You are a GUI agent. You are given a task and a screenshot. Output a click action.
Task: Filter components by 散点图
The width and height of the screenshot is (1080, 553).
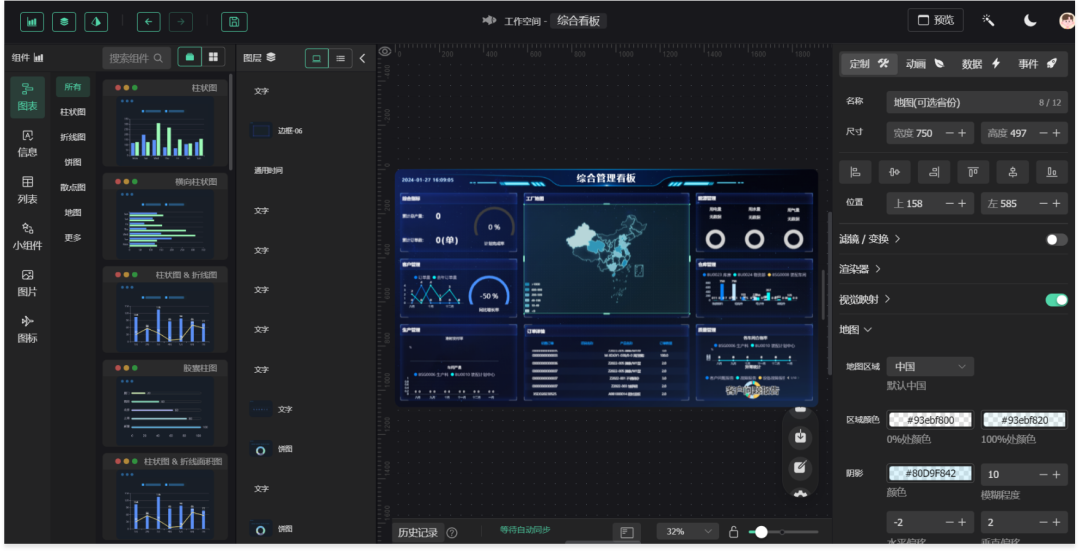click(73, 187)
